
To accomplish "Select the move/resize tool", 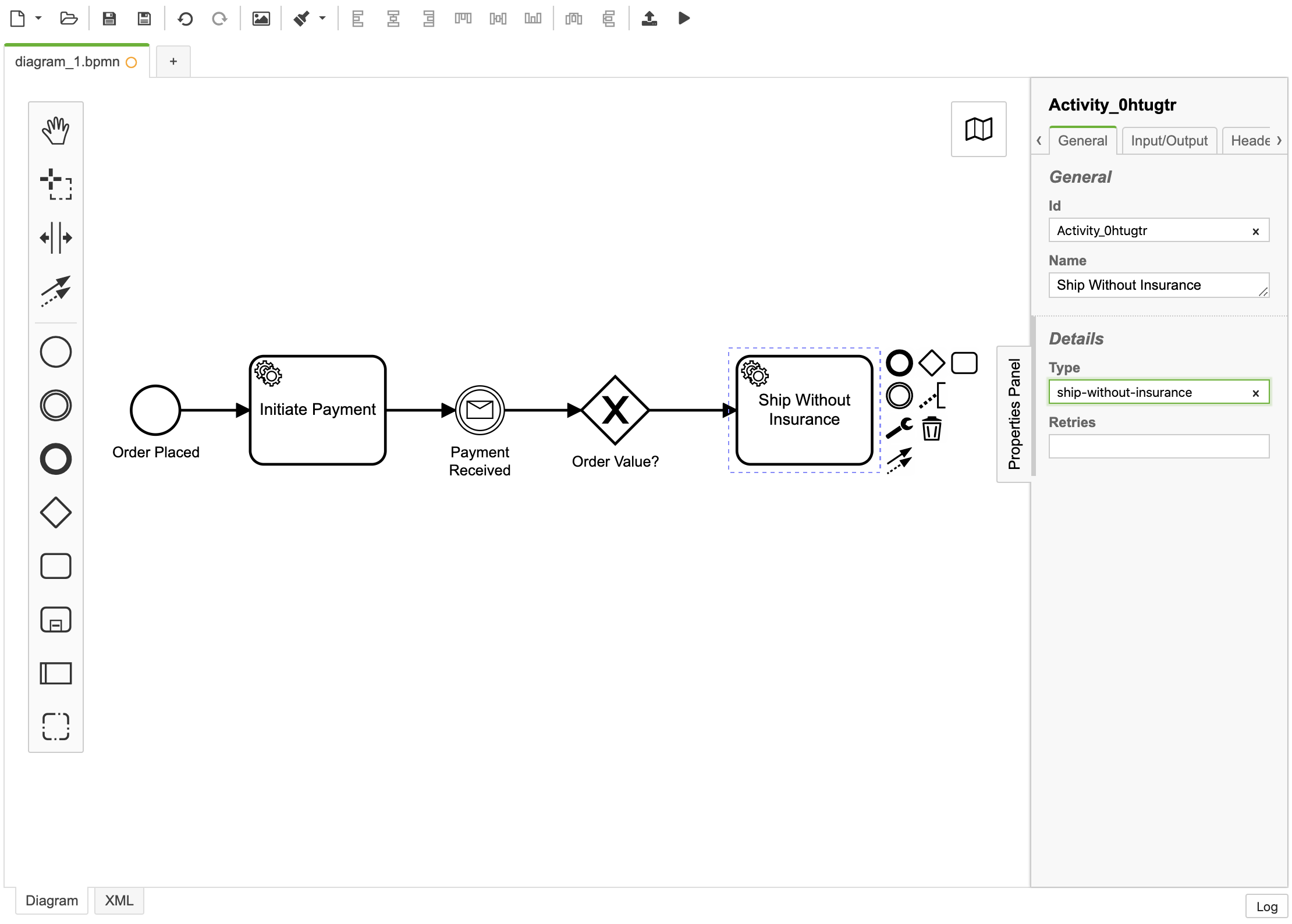I will pyautogui.click(x=56, y=237).
